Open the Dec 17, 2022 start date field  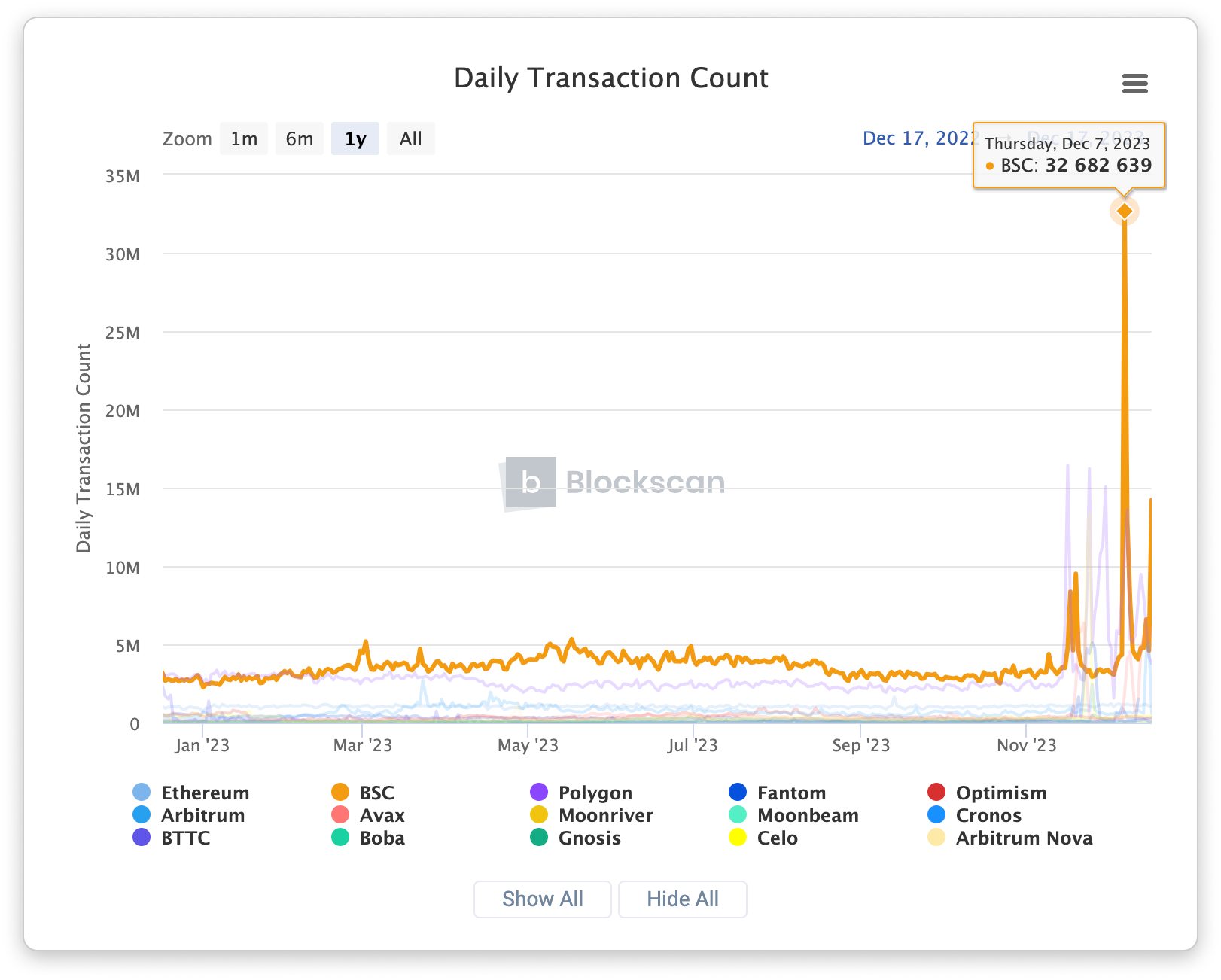(918, 138)
